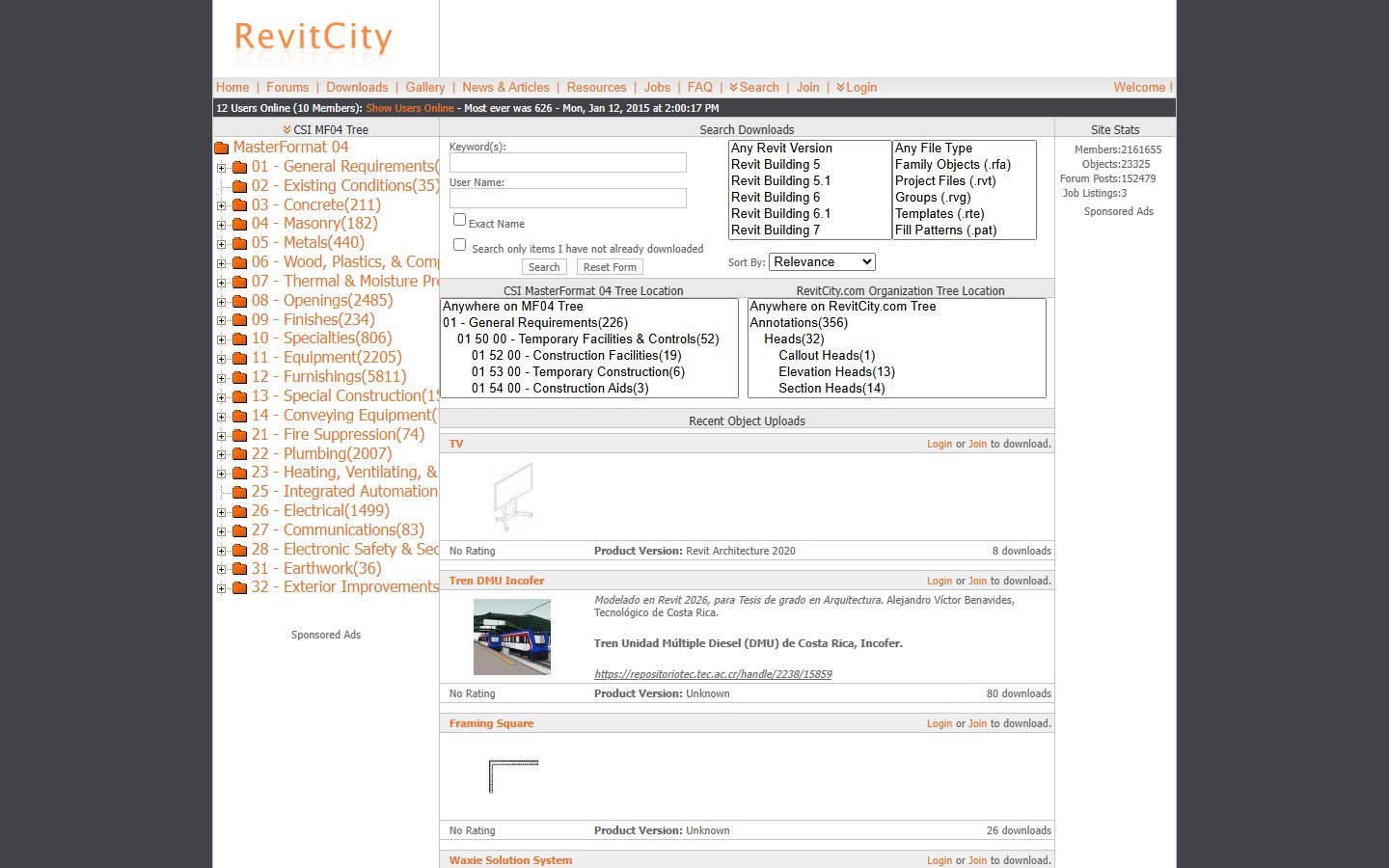Enable the Exact Name checkbox
Screen dimensions: 1389x868
point(459,220)
